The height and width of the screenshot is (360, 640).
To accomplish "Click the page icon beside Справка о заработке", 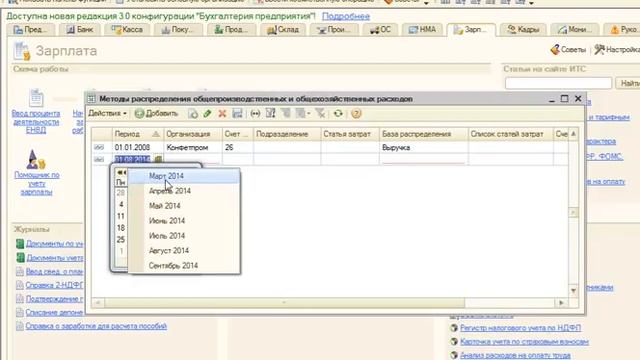I will pos(20,326).
